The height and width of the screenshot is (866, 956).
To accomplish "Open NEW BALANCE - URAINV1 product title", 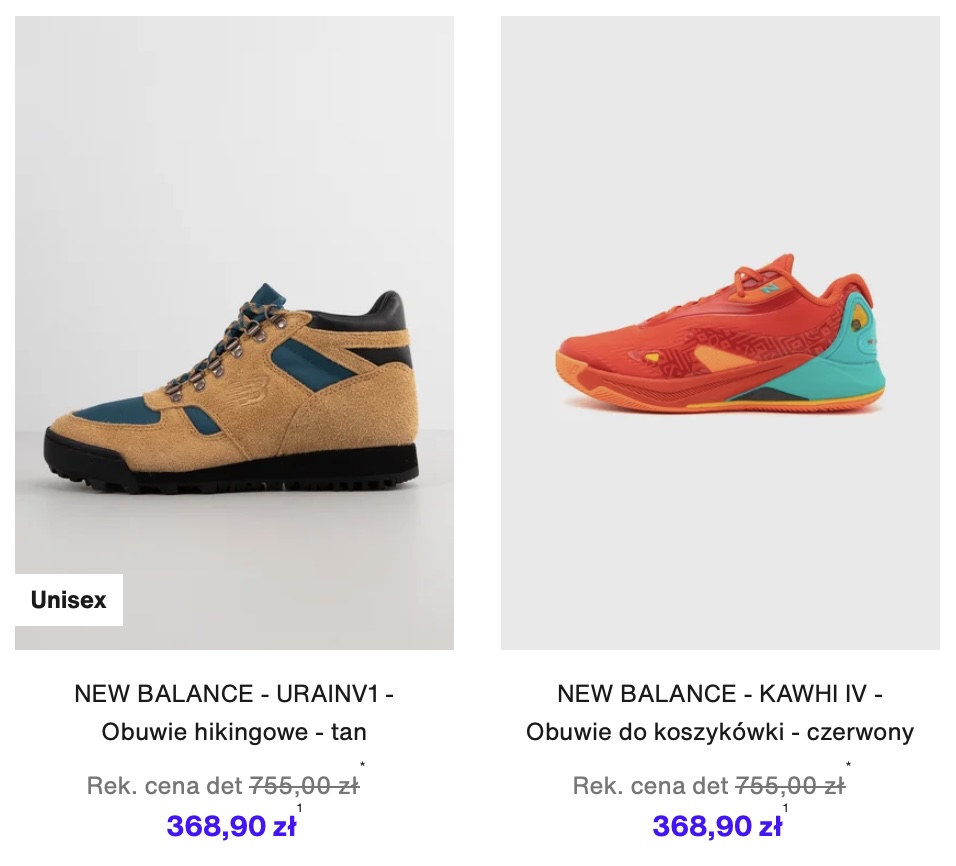I will 234,693.
